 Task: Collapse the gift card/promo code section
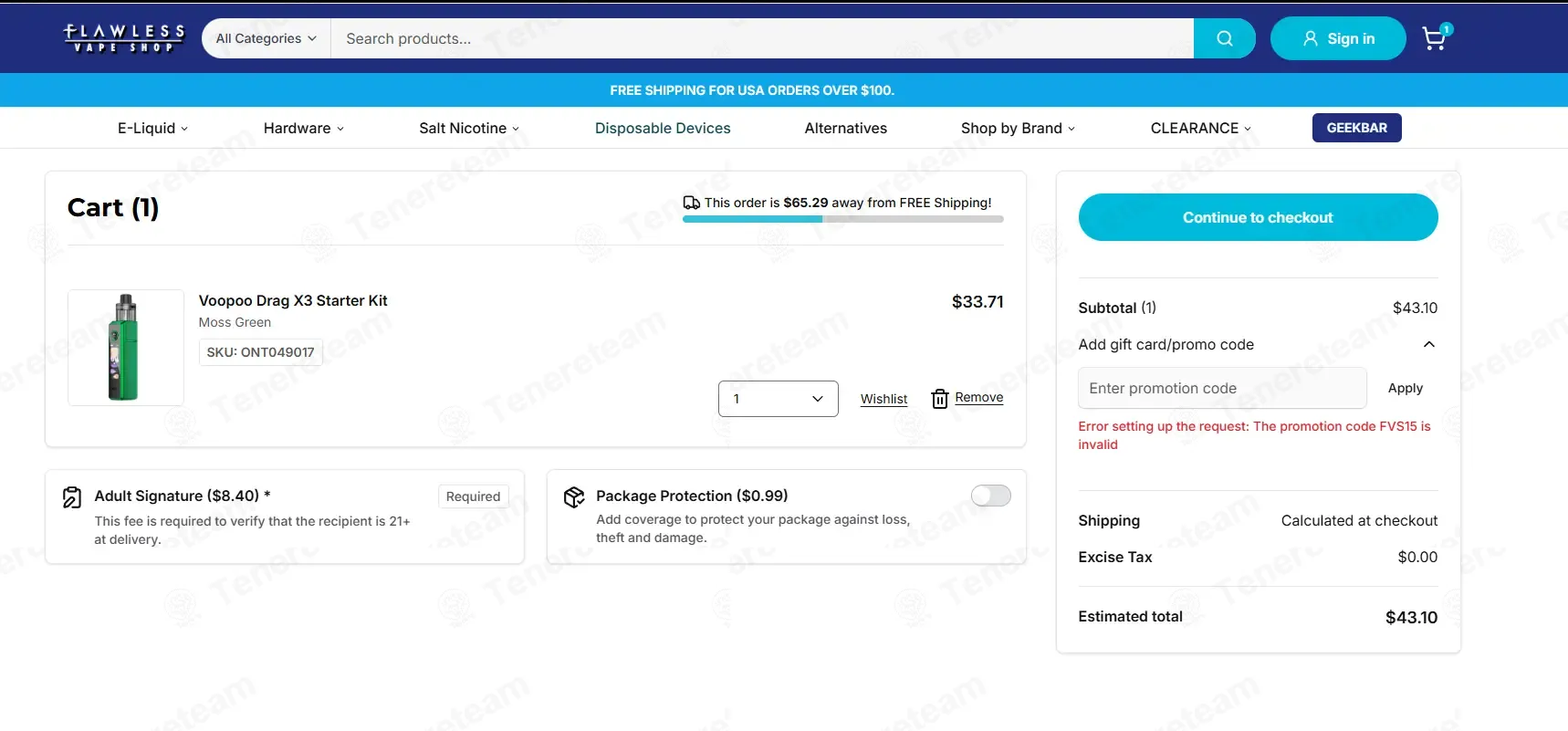[x=1429, y=344]
